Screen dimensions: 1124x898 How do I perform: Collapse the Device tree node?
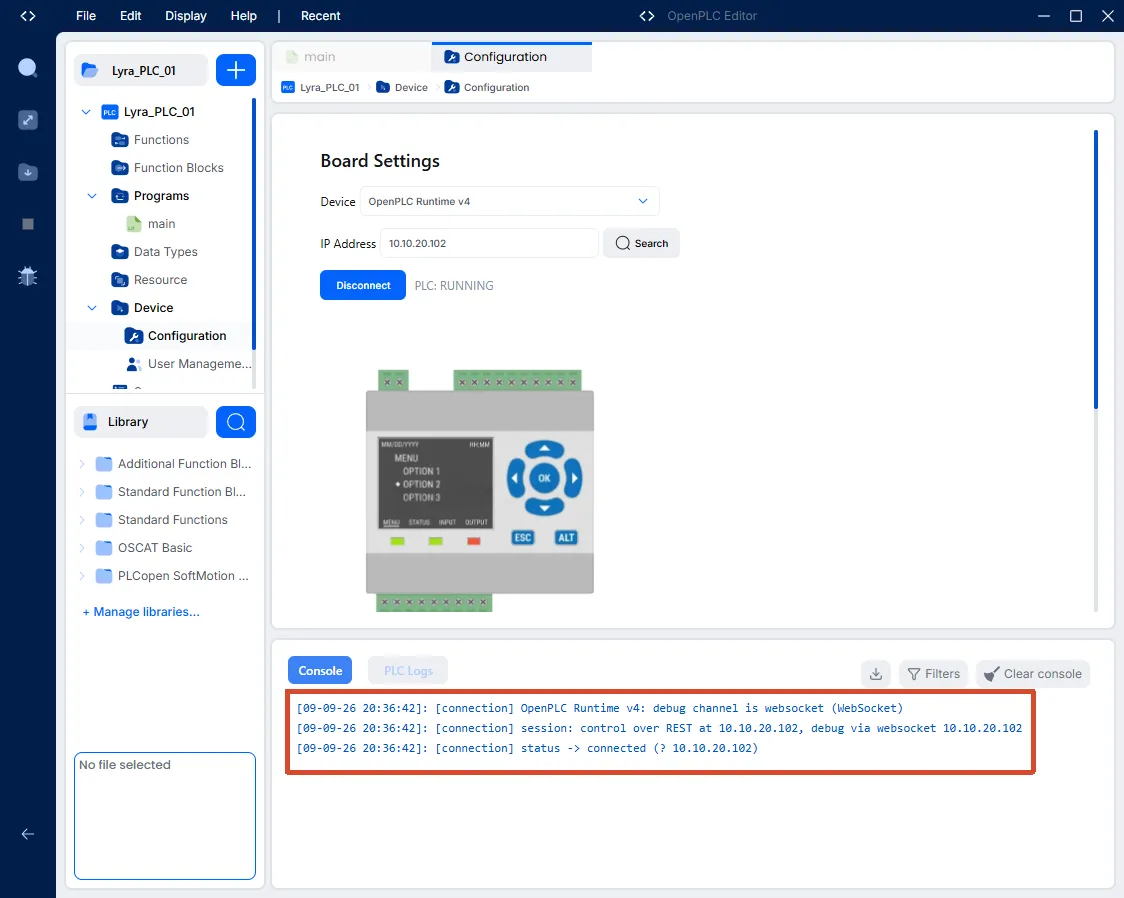(x=92, y=308)
